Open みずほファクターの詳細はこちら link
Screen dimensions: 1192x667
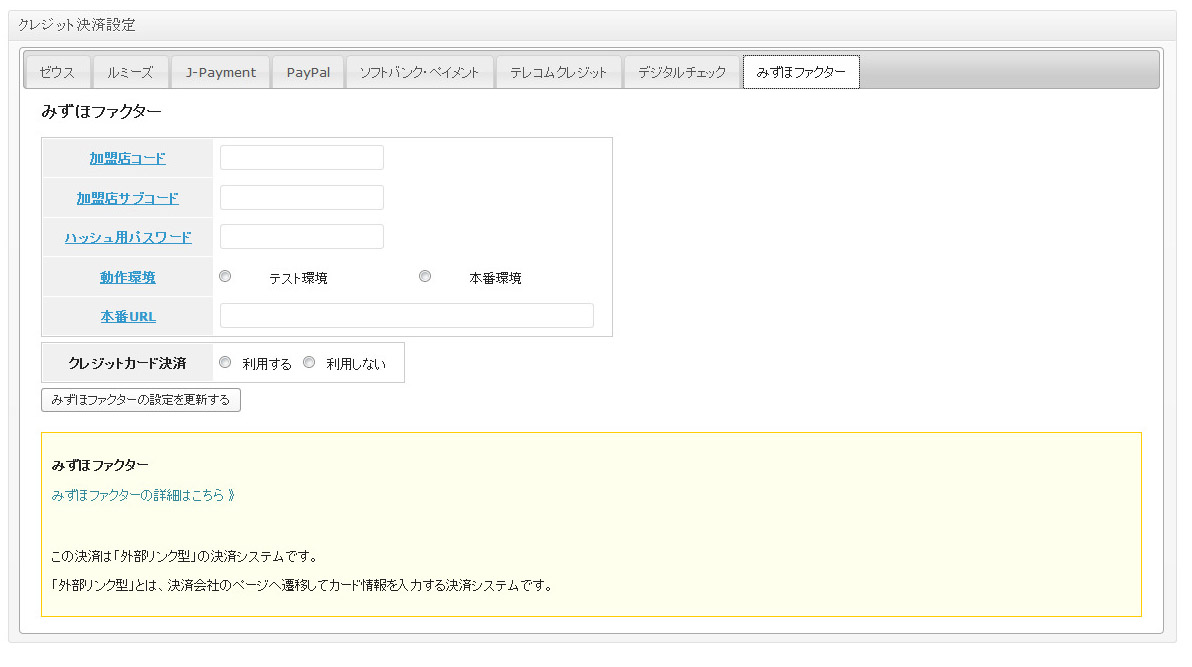click(143, 495)
